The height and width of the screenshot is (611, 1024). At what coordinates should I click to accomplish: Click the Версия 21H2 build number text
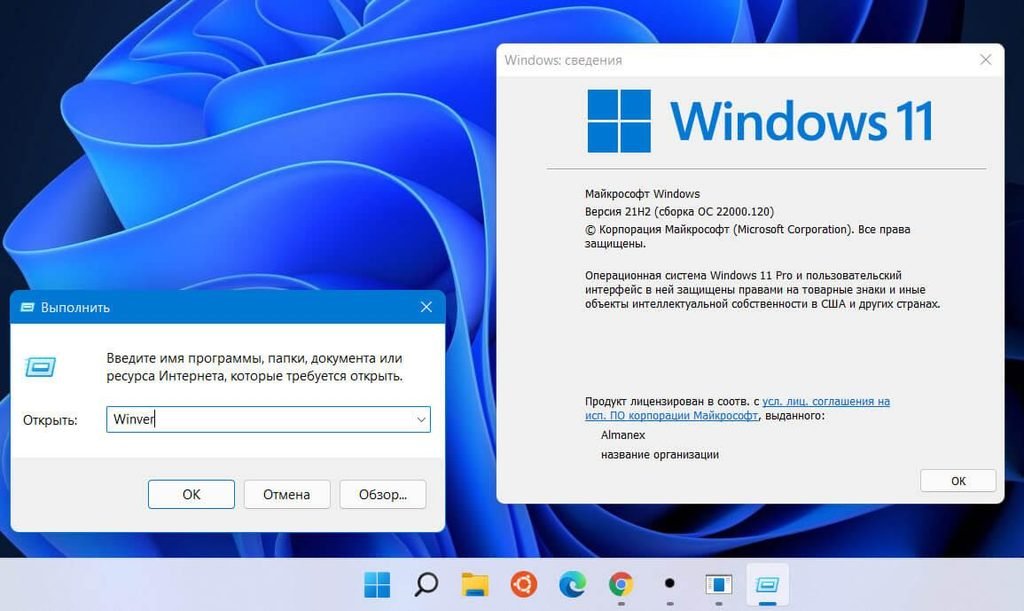679,212
